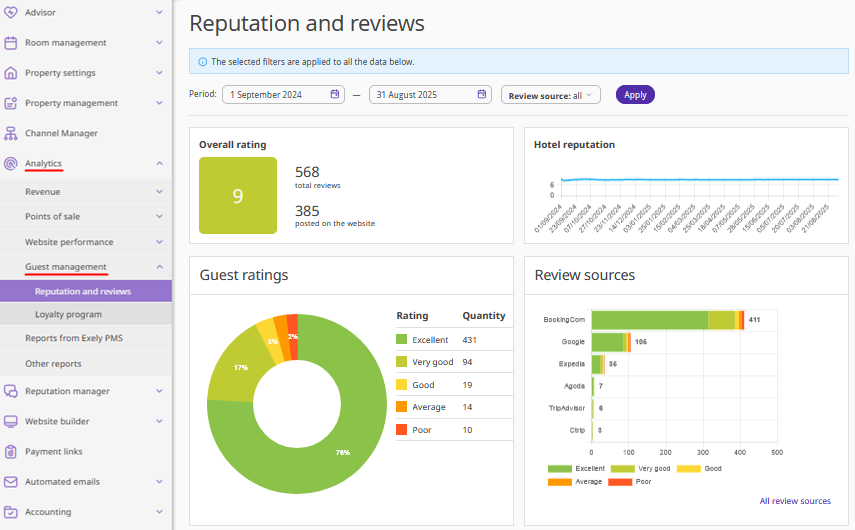Click the Channel Manager hierarchy icon

pyautogui.click(x=11, y=133)
